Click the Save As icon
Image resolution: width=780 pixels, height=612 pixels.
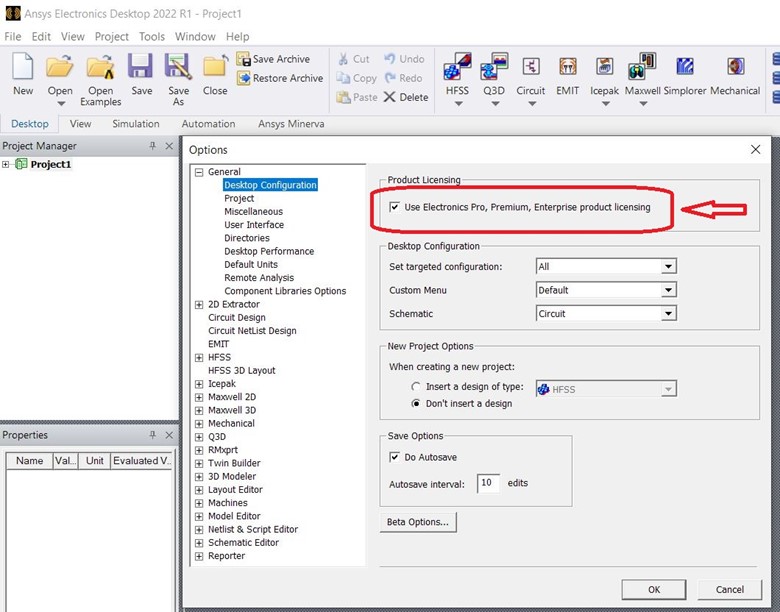[x=178, y=67]
